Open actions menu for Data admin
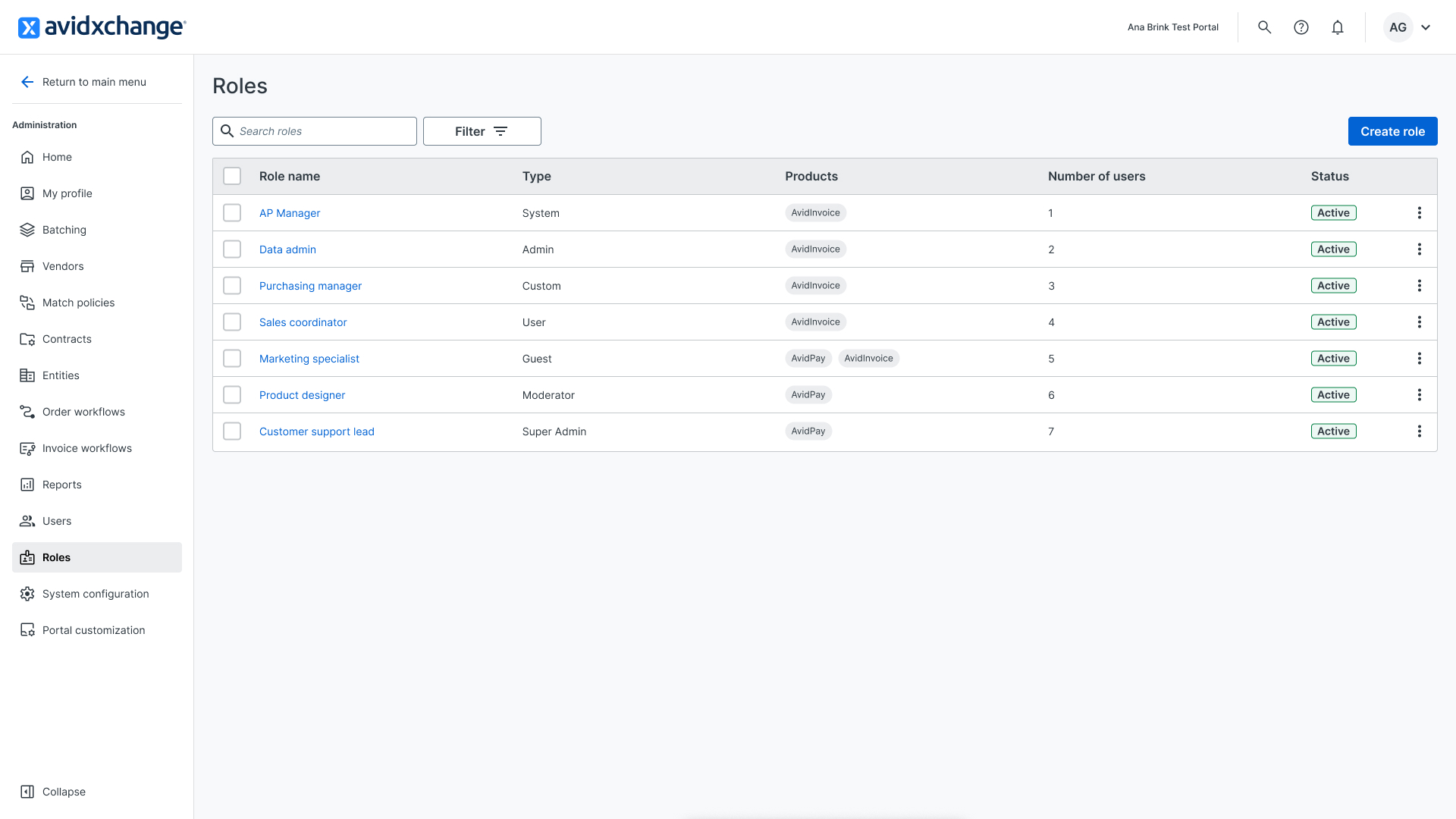 [x=1420, y=249]
